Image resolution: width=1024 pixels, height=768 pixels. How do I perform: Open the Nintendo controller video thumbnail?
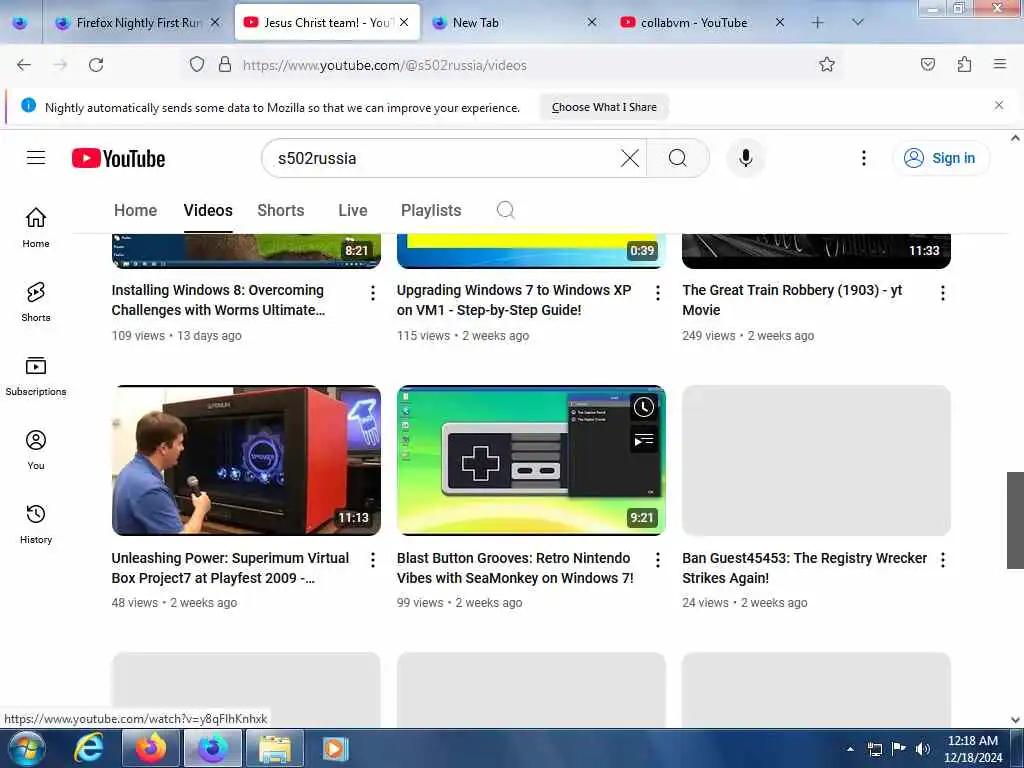(531, 460)
